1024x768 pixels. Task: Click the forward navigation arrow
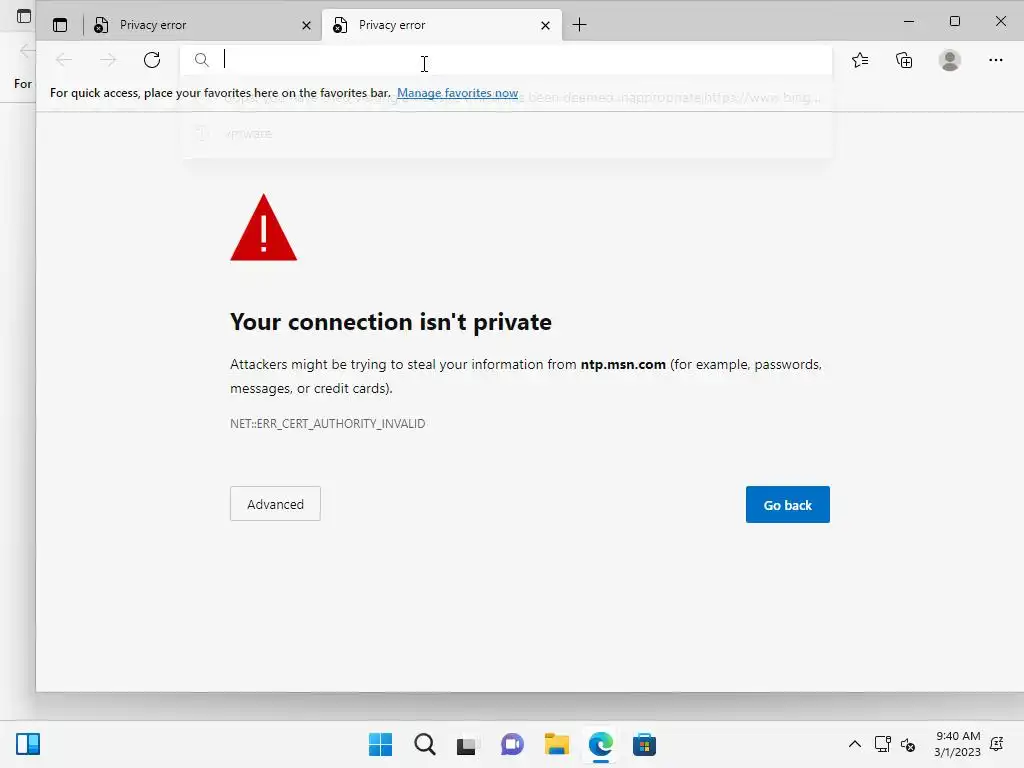108,60
